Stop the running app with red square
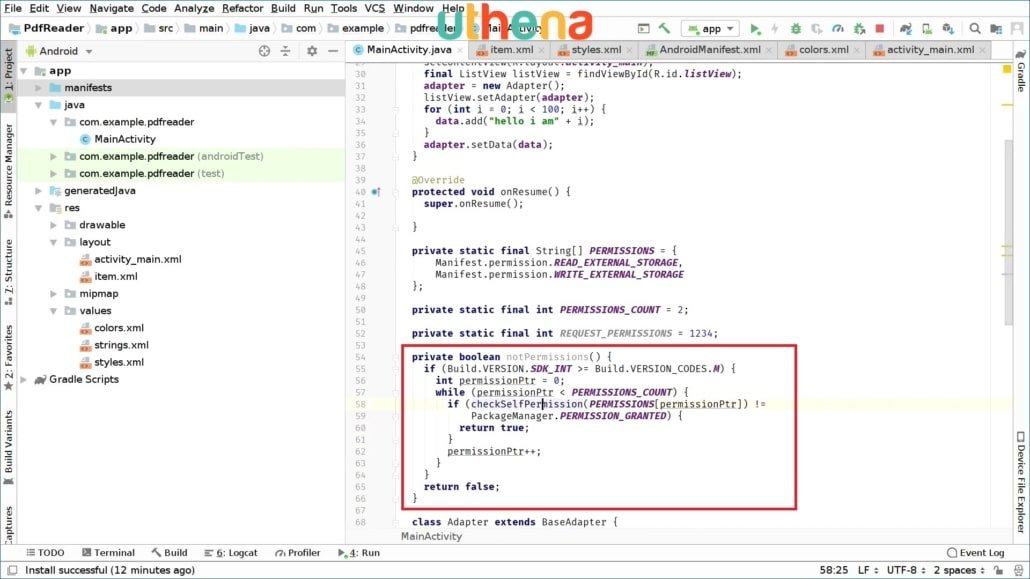The width and height of the screenshot is (1030, 579). (880, 28)
